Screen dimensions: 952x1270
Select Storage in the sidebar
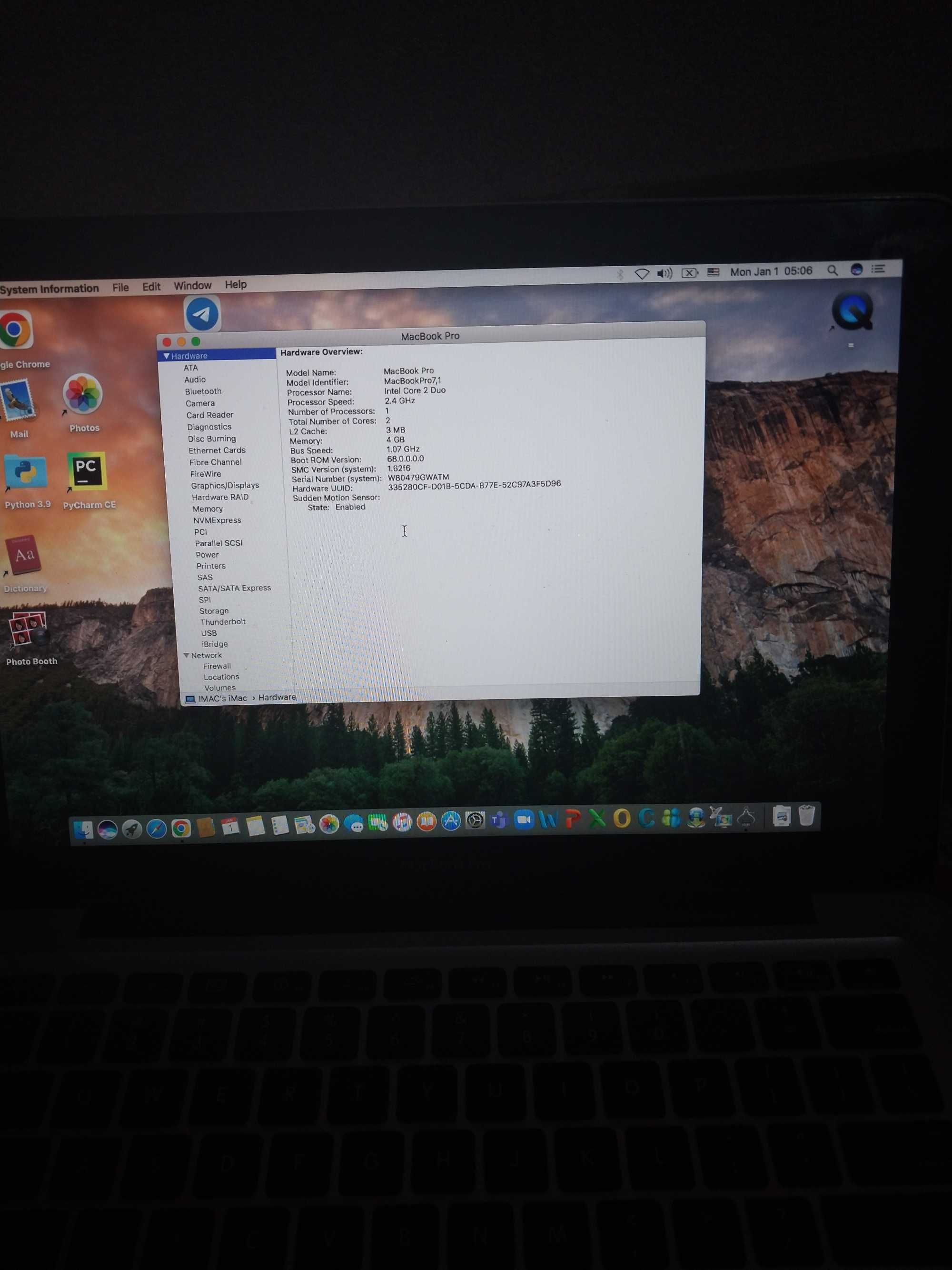pos(214,611)
